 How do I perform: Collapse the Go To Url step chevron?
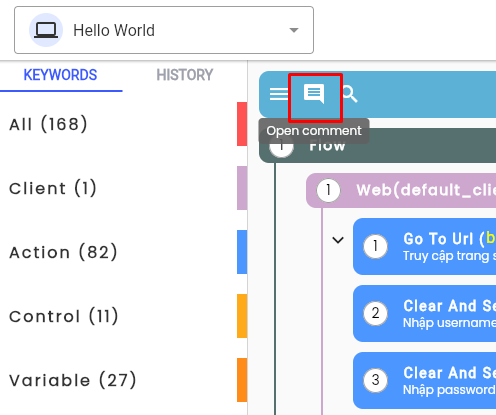point(338,240)
